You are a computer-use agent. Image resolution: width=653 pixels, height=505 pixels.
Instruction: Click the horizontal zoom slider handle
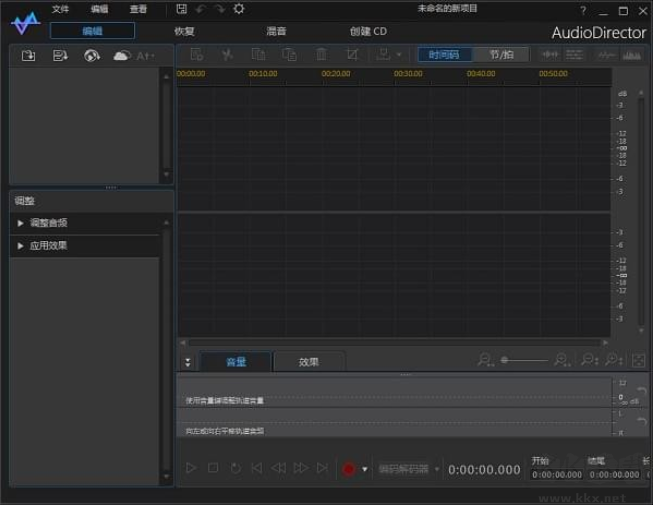(504, 360)
